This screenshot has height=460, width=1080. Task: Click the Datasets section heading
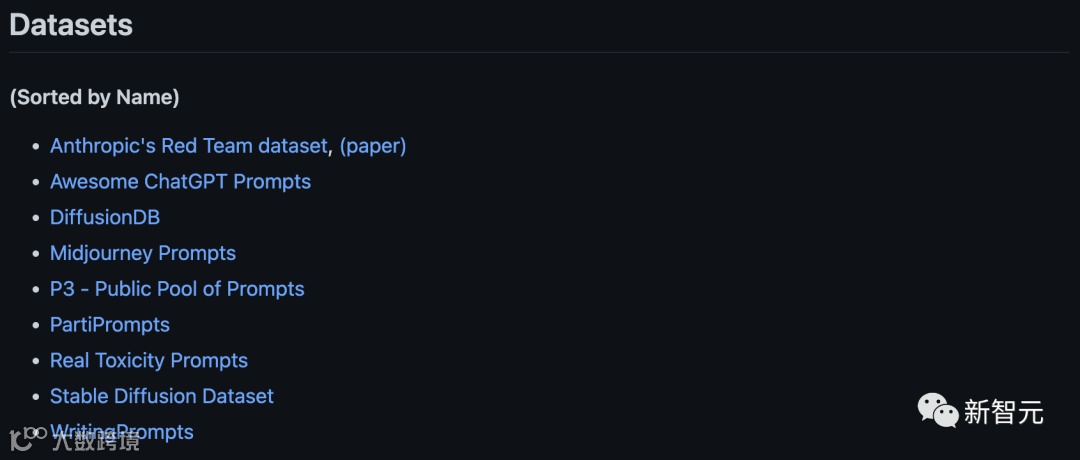click(71, 25)
